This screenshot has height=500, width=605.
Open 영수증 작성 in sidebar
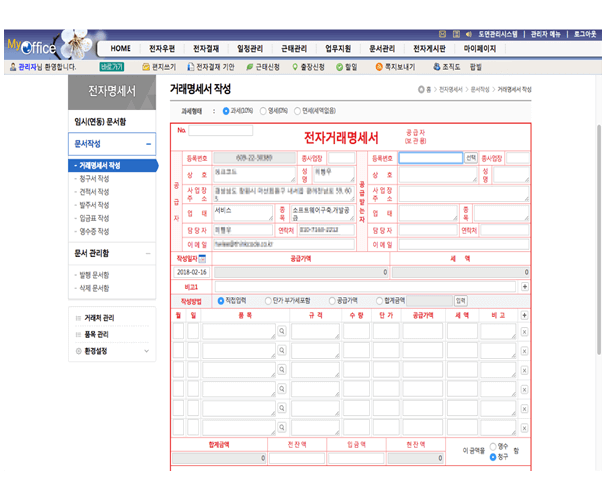pyautogui.click(x=94, y=231)
